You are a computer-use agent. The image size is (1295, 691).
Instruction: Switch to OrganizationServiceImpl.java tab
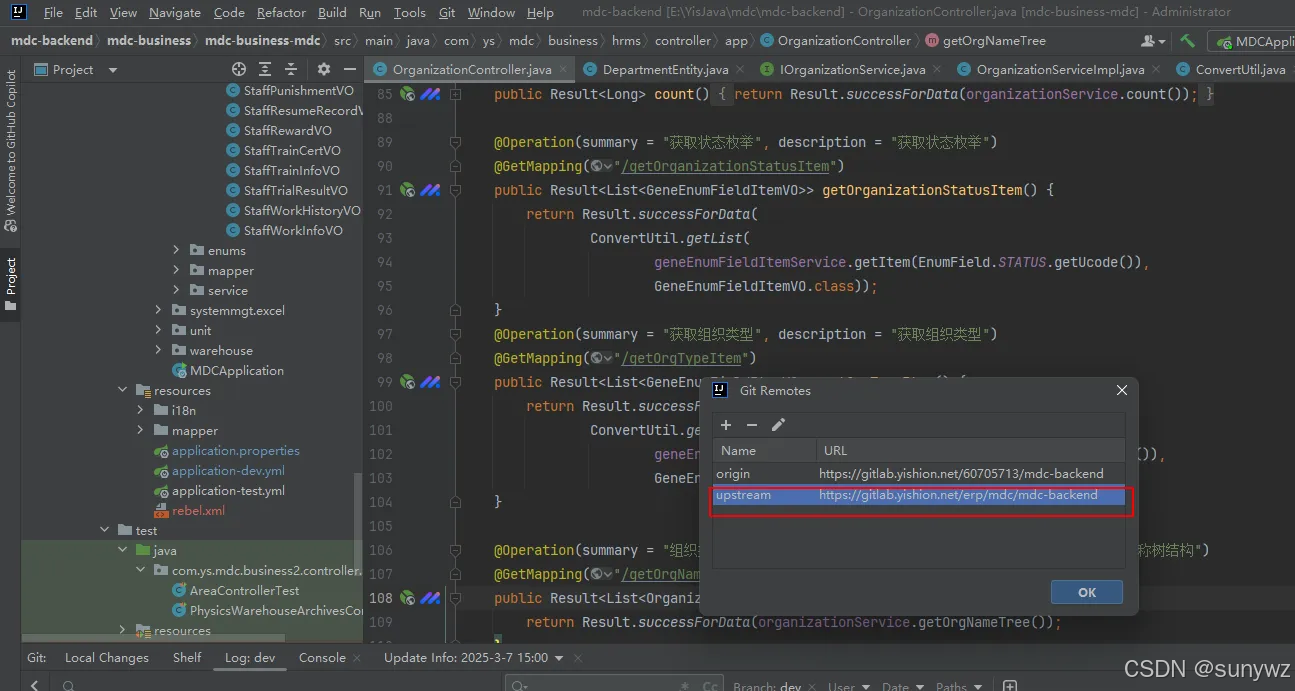1060,70
